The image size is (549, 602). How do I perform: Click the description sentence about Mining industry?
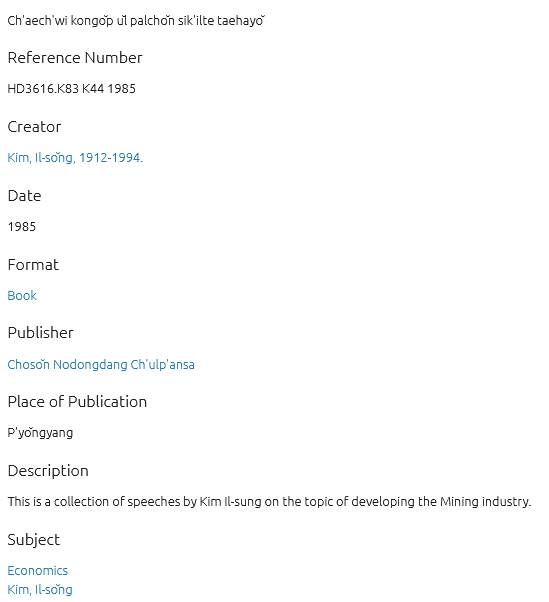coord(269,502)
